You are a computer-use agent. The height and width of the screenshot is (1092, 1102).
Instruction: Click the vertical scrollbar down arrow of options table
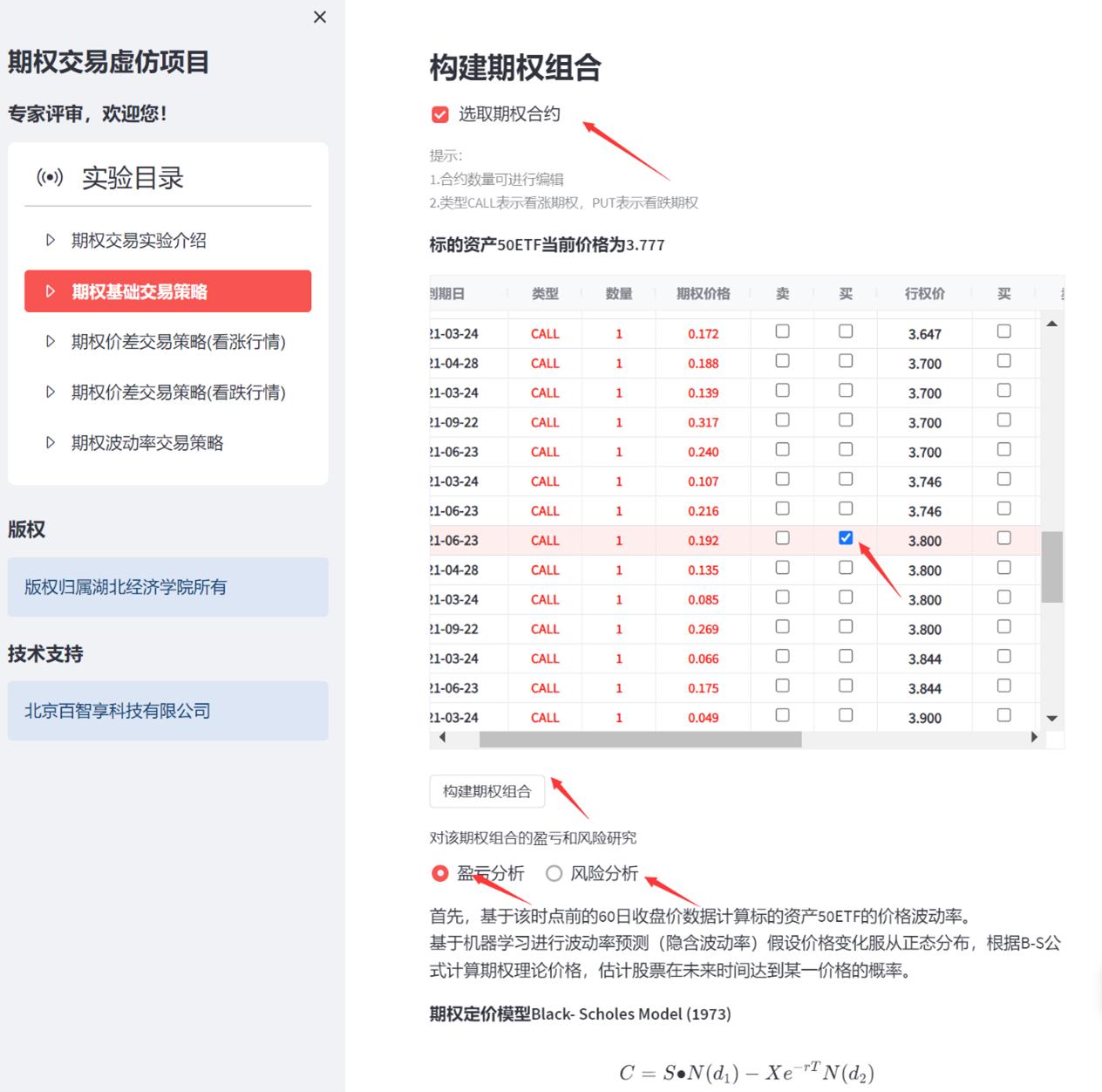point(1052,719)
